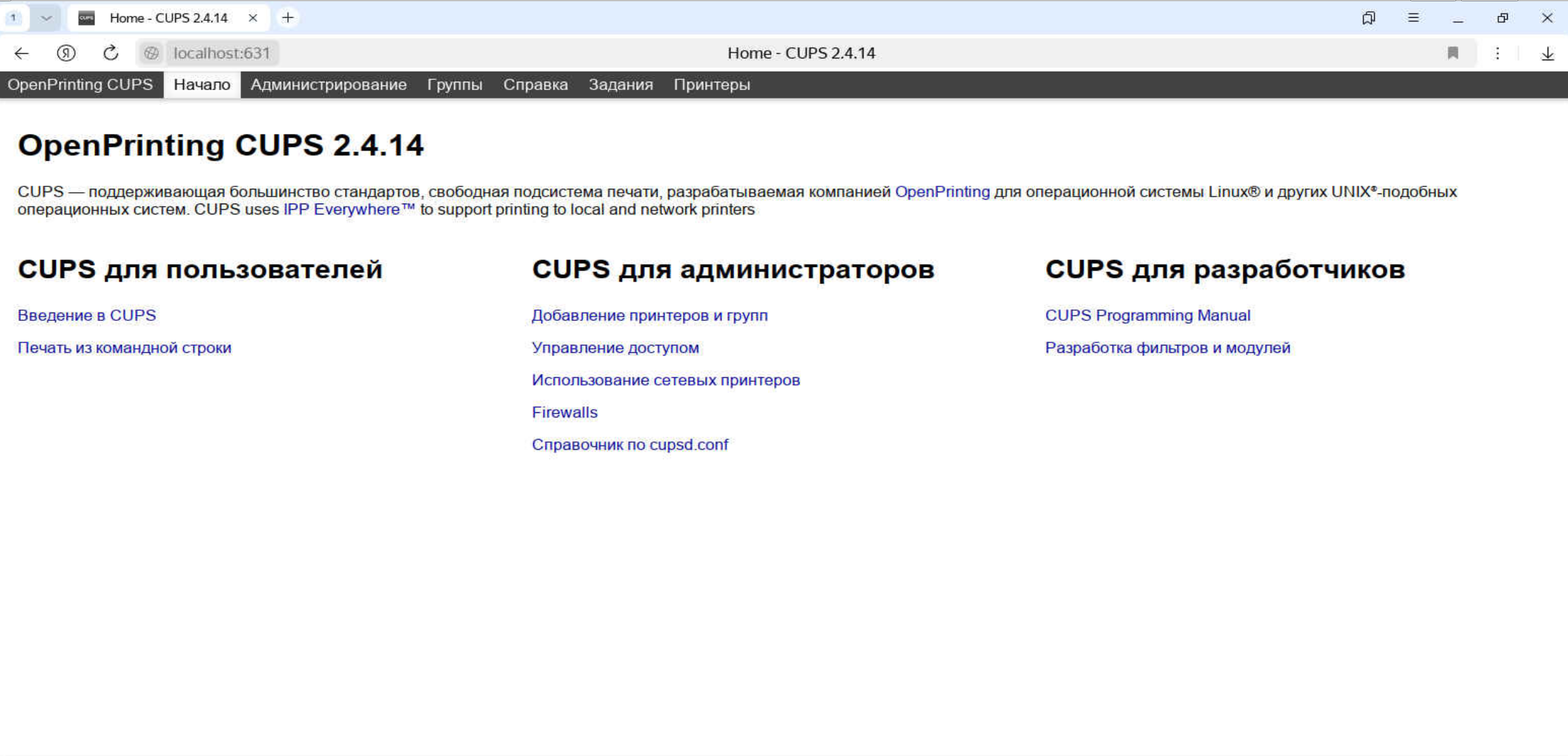Screen dimensions: 1568x756
Task: Open the sidebar hamburger icon in title bar
Action: tap(1413, 17)
